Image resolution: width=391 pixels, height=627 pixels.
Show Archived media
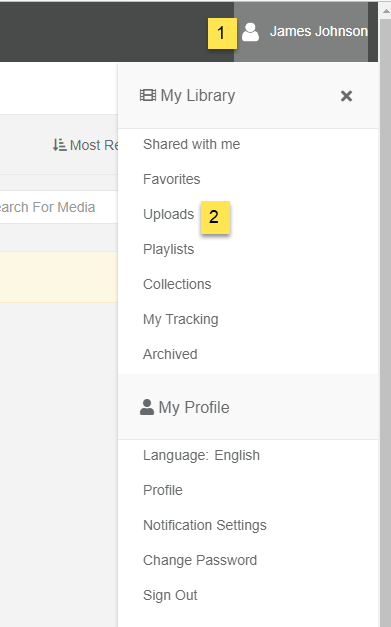click(x=170, y=354)
